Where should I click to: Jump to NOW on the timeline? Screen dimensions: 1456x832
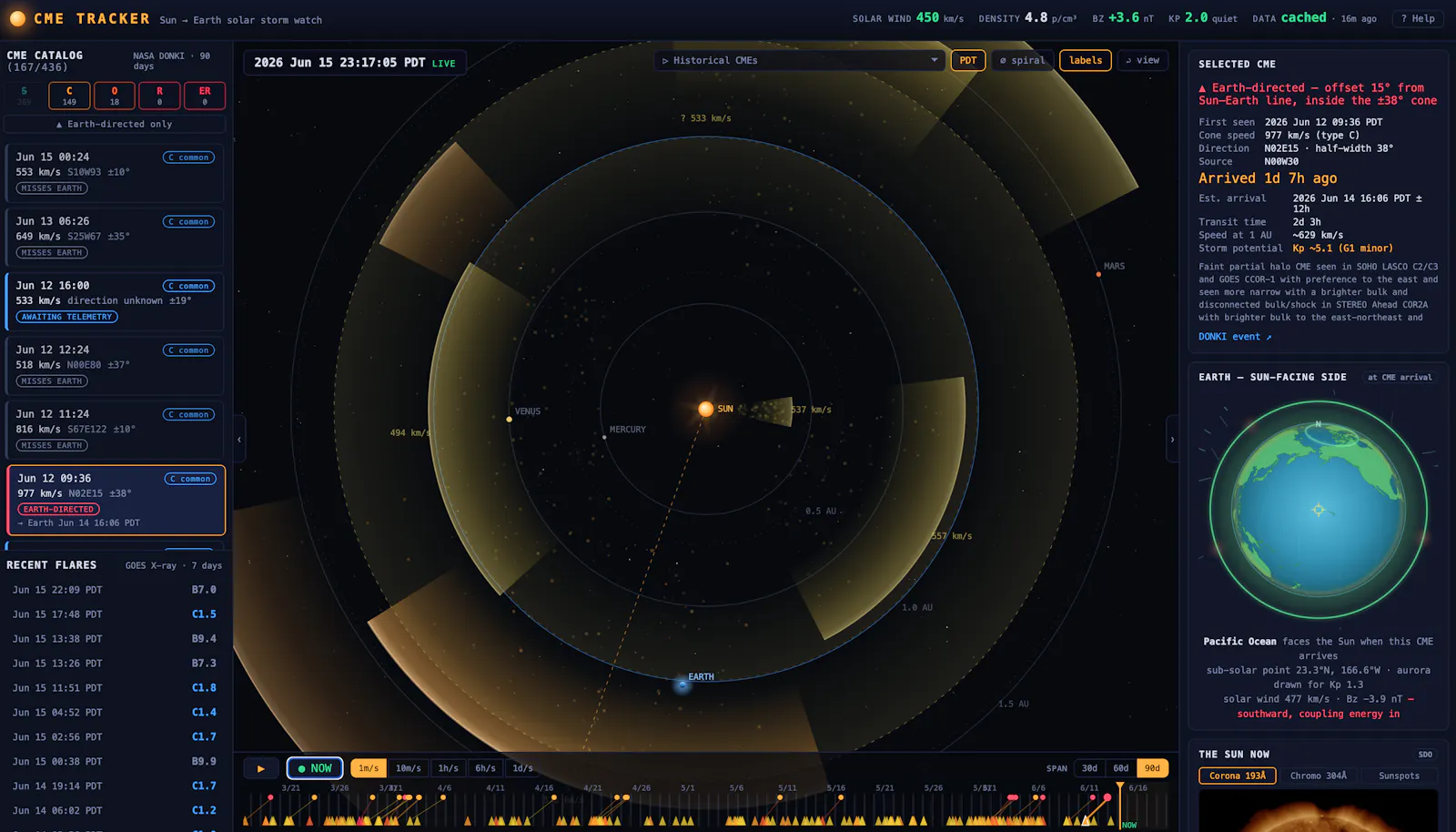(x=315, y=768)
